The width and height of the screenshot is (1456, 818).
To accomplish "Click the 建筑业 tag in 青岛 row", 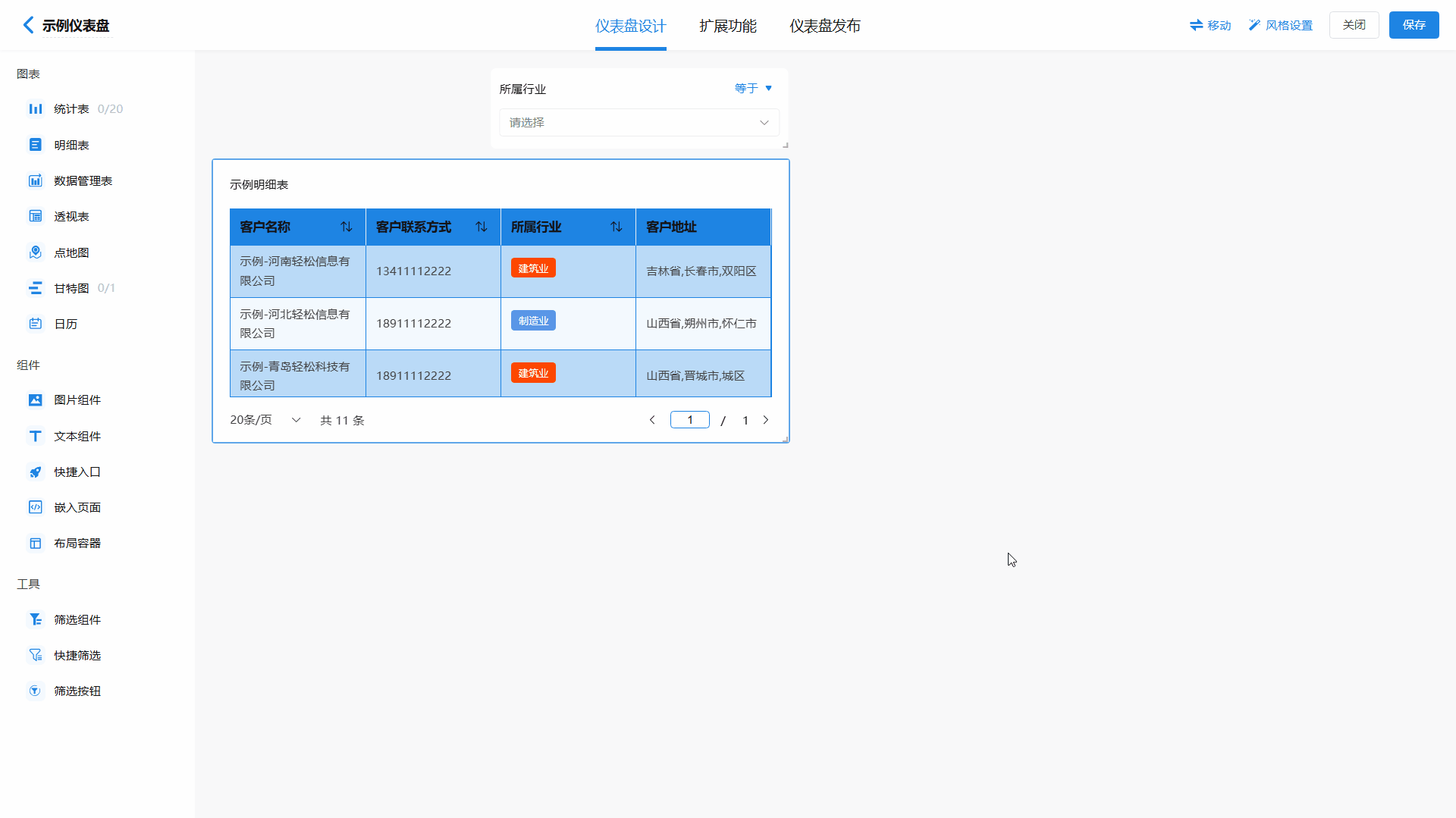I will tap(533, 373).
